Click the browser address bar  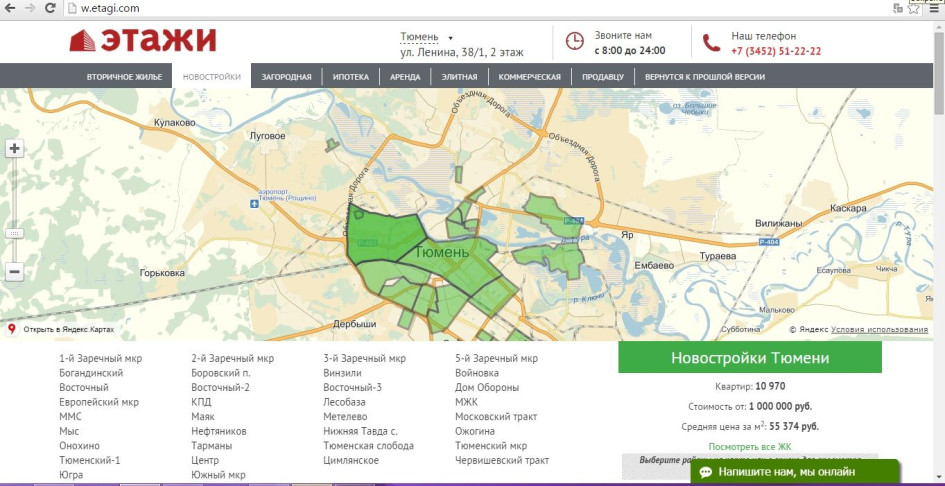pos(476,8)
